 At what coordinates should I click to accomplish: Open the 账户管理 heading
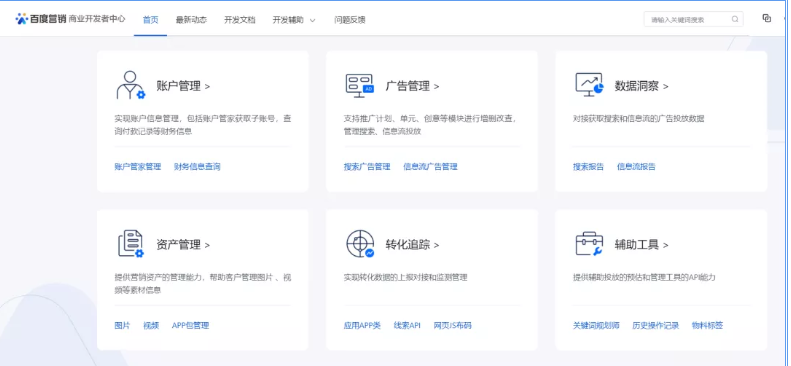pos(183,86)
